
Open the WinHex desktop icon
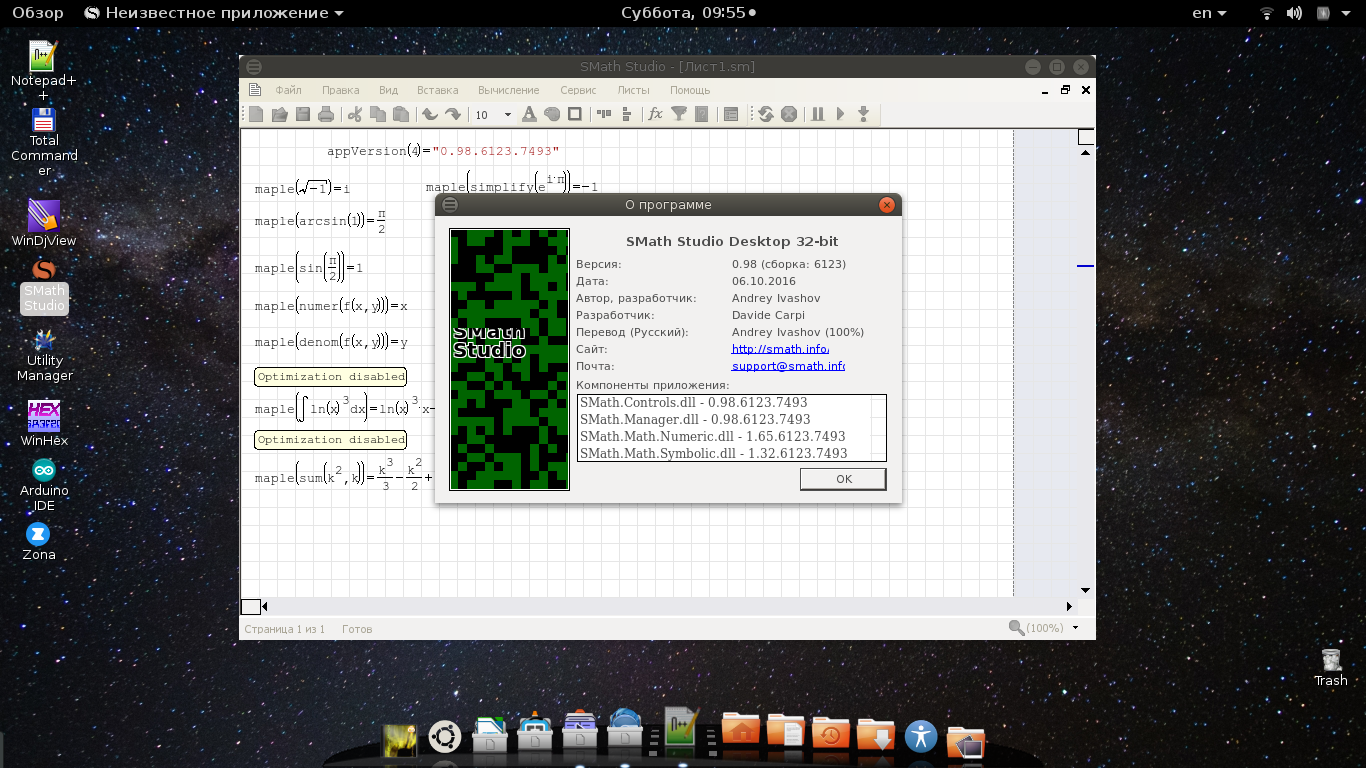[43, 415]
